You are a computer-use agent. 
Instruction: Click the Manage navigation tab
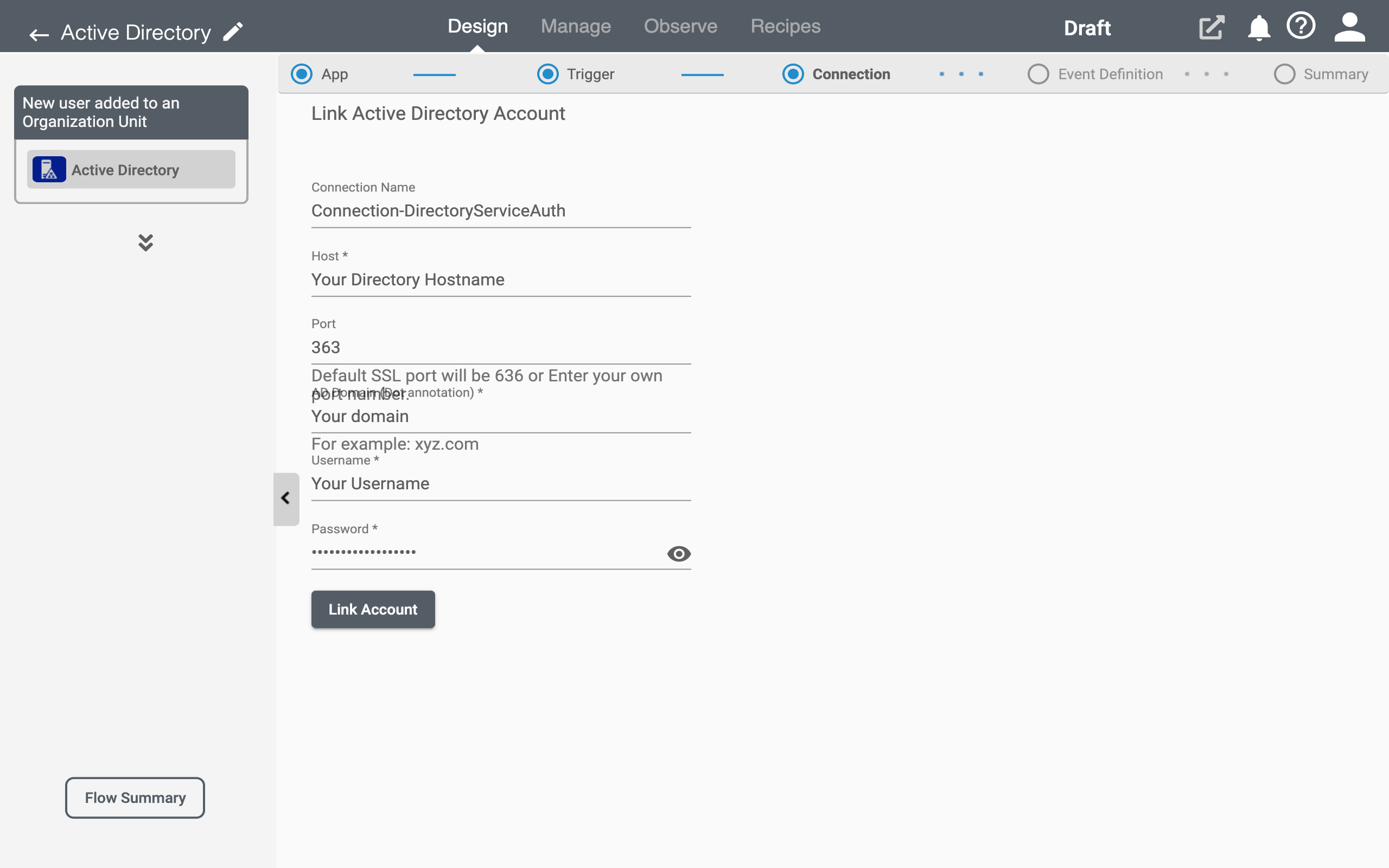point(576,26)
